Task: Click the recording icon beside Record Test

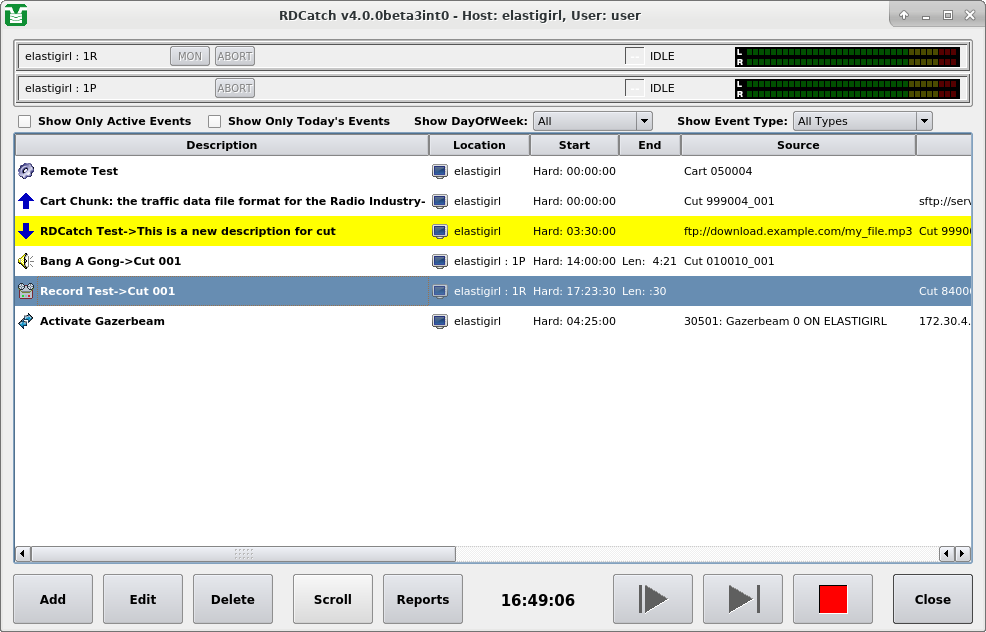Action: pos(26,291)
